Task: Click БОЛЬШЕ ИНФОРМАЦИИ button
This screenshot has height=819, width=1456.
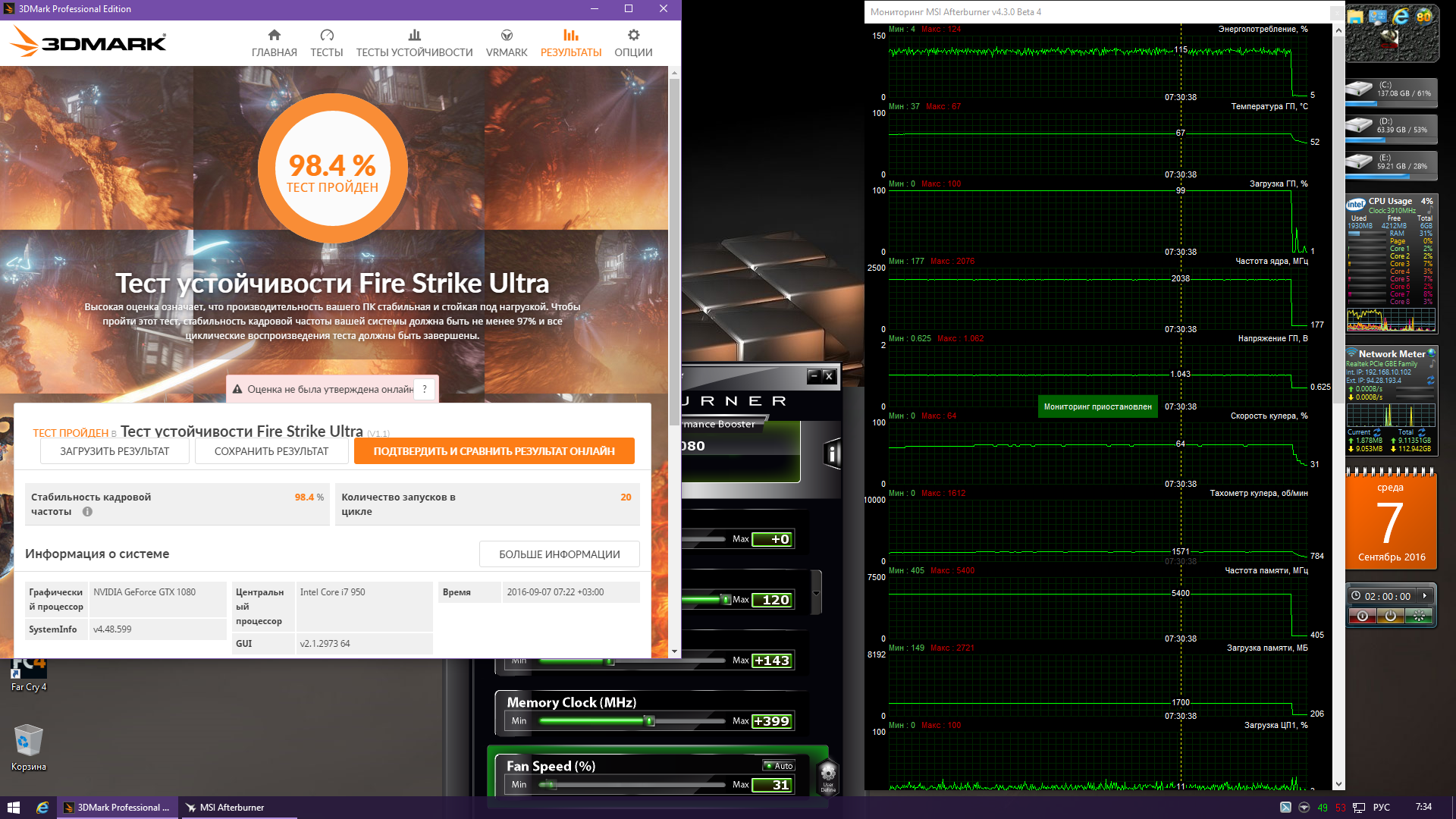Action: (x=559, y=554)
